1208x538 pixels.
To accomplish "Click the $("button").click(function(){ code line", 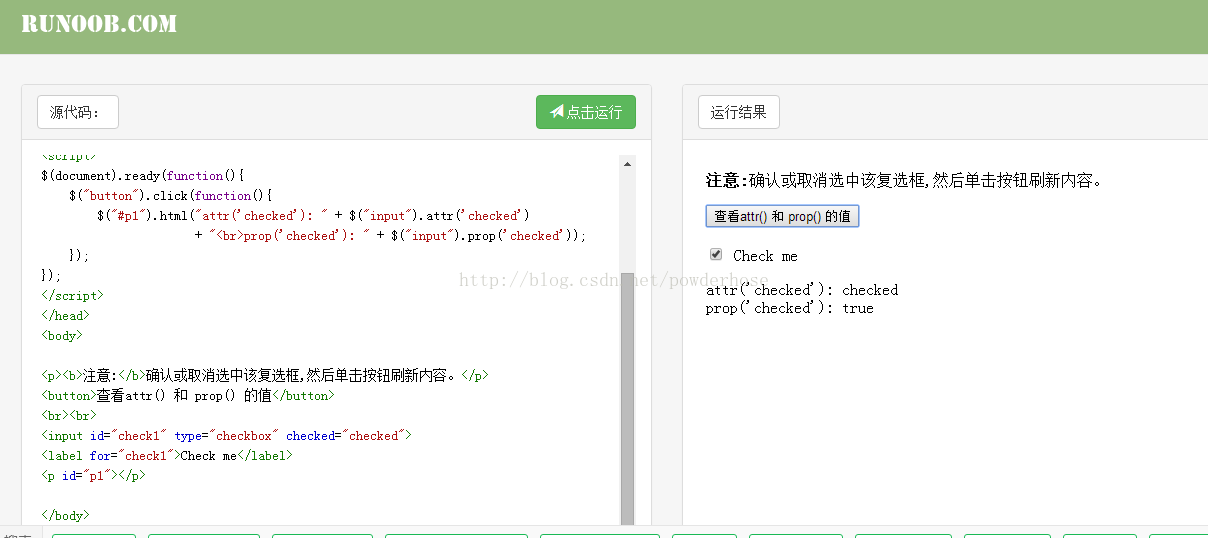I will click(x=170, y=195).
